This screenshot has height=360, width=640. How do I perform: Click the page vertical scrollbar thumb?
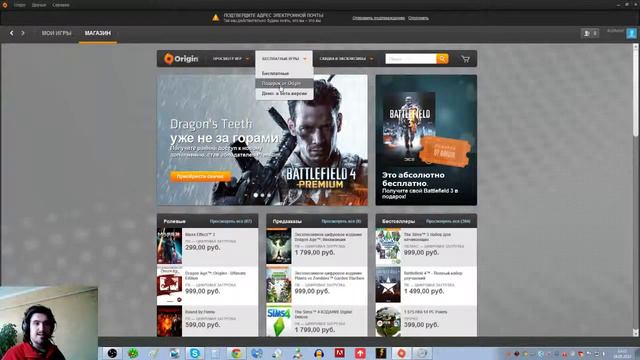(636, 93)
